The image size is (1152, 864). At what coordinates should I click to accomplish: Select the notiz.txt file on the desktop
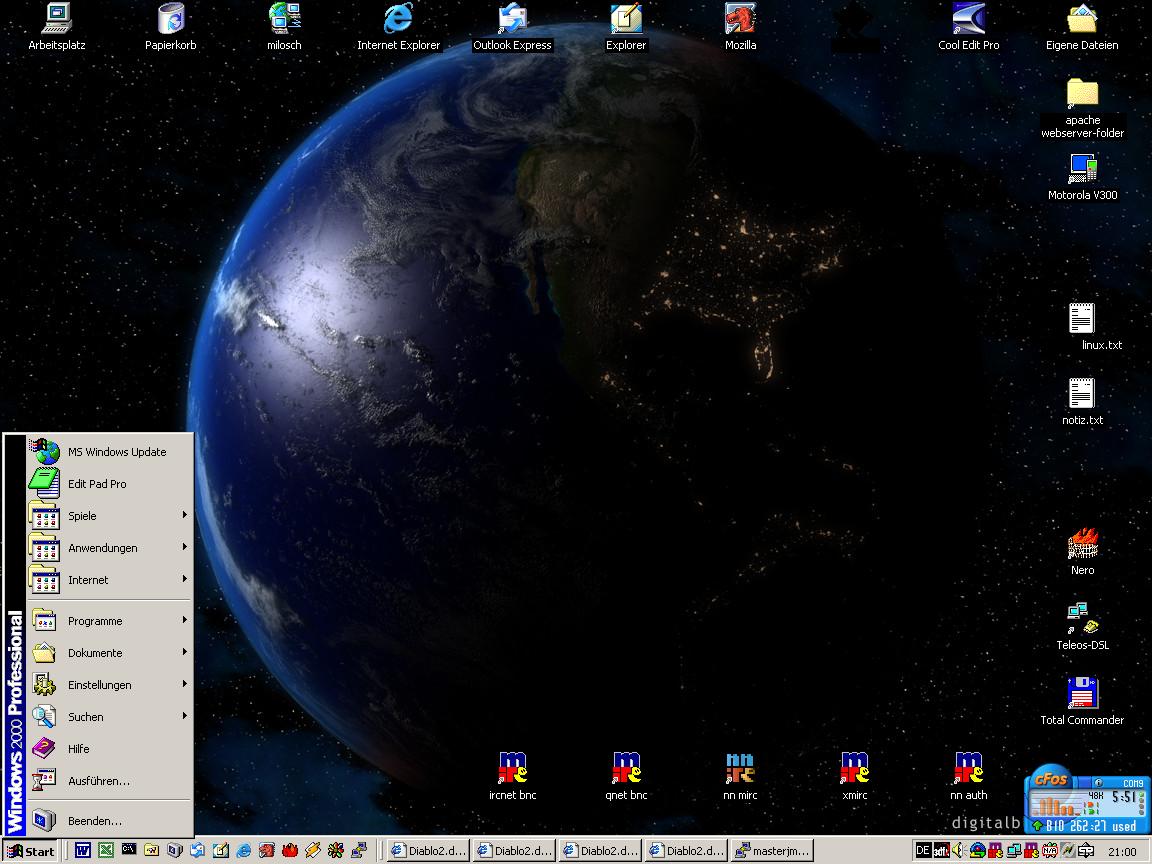click(x=1082, y=403)
